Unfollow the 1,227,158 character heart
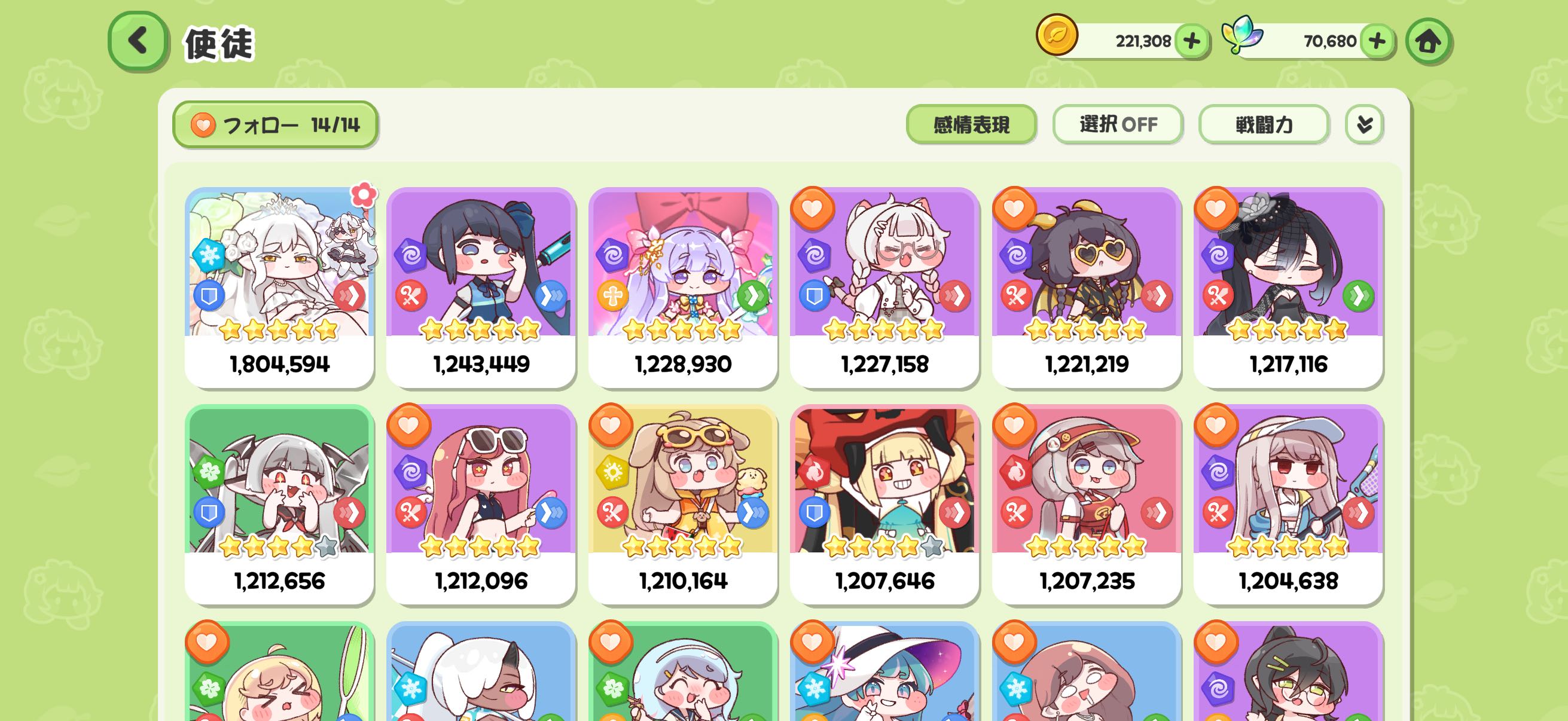This screenshot has width=1568, height=721. click(x=812, y=209)
